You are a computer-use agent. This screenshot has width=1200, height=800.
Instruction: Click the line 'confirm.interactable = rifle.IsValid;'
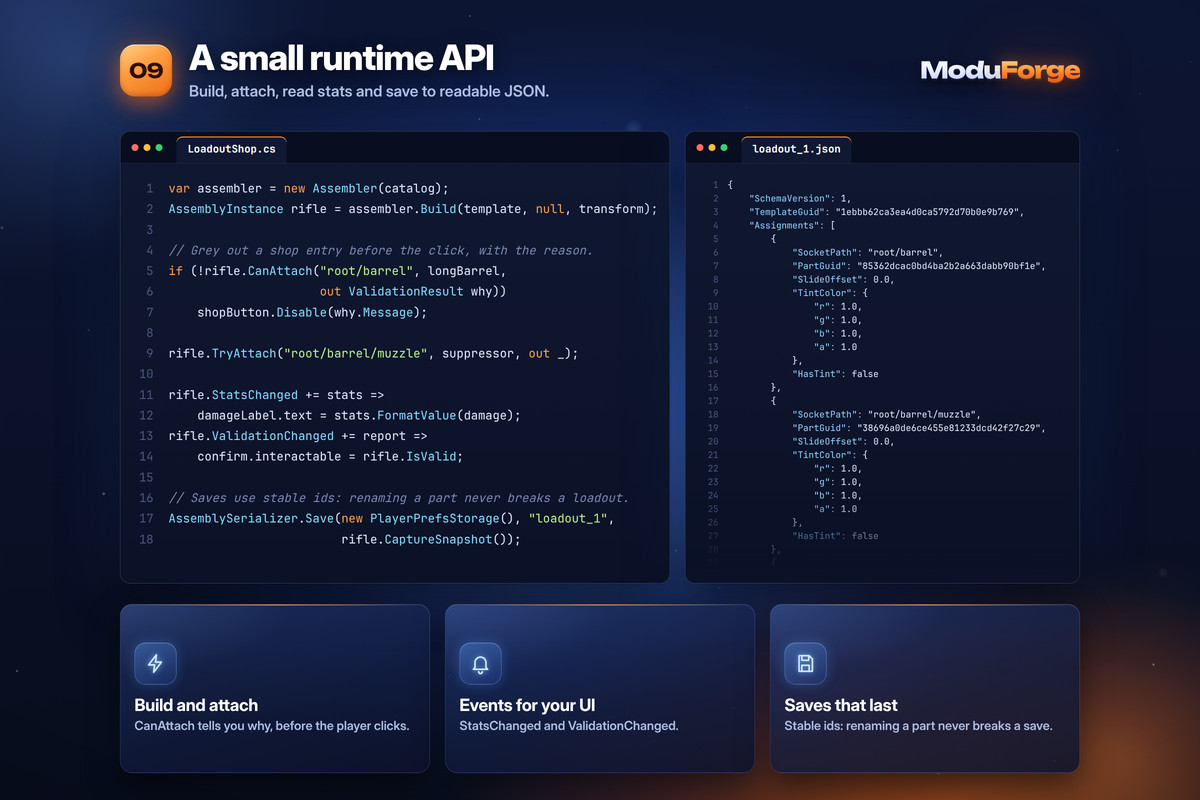point(330,456)
